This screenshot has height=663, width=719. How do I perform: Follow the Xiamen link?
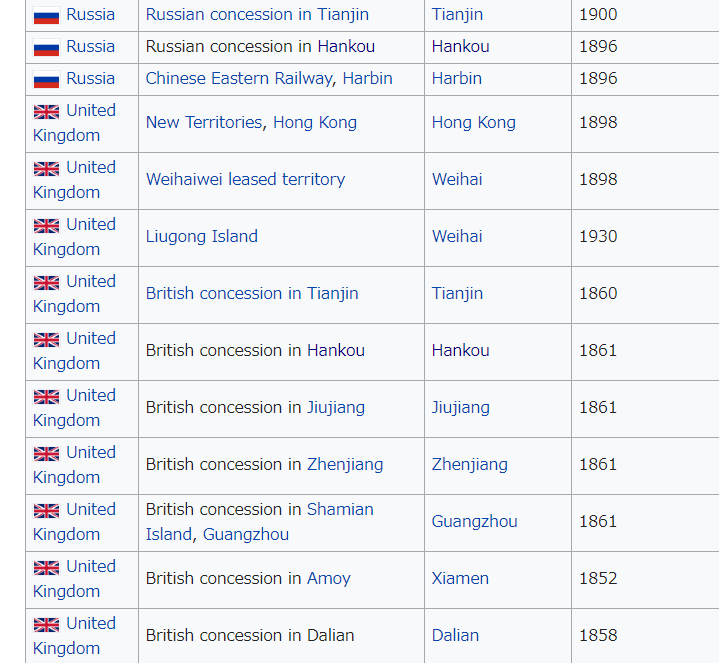(460, 578)
